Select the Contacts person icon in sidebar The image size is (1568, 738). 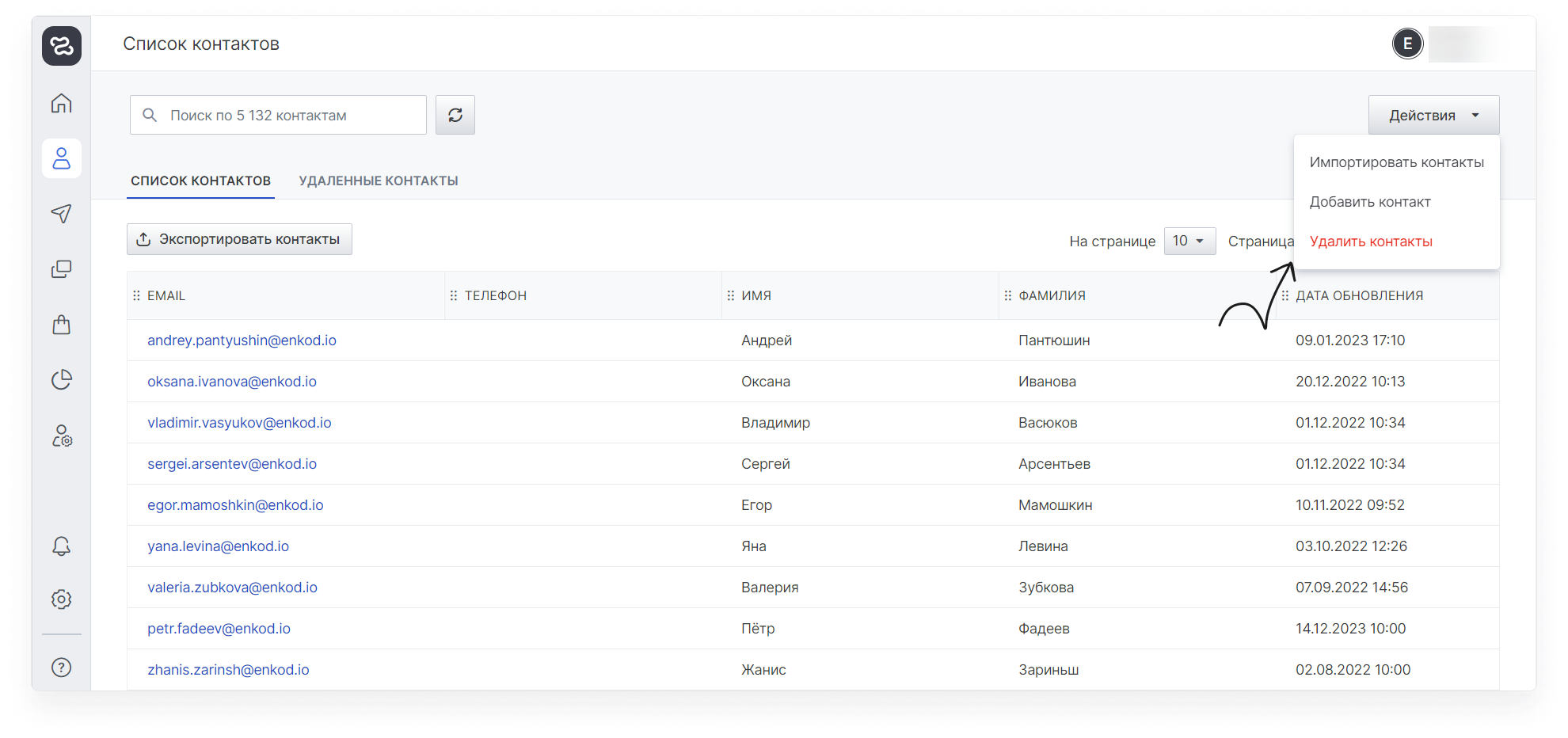tap(62, 158)
